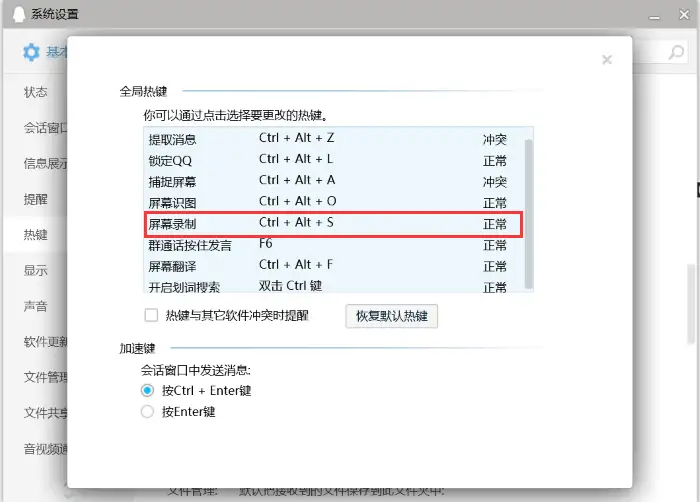Click the QQ penguin icon in title bar
700x502 pixels.
pyautogui.click(x=19, y=14)
